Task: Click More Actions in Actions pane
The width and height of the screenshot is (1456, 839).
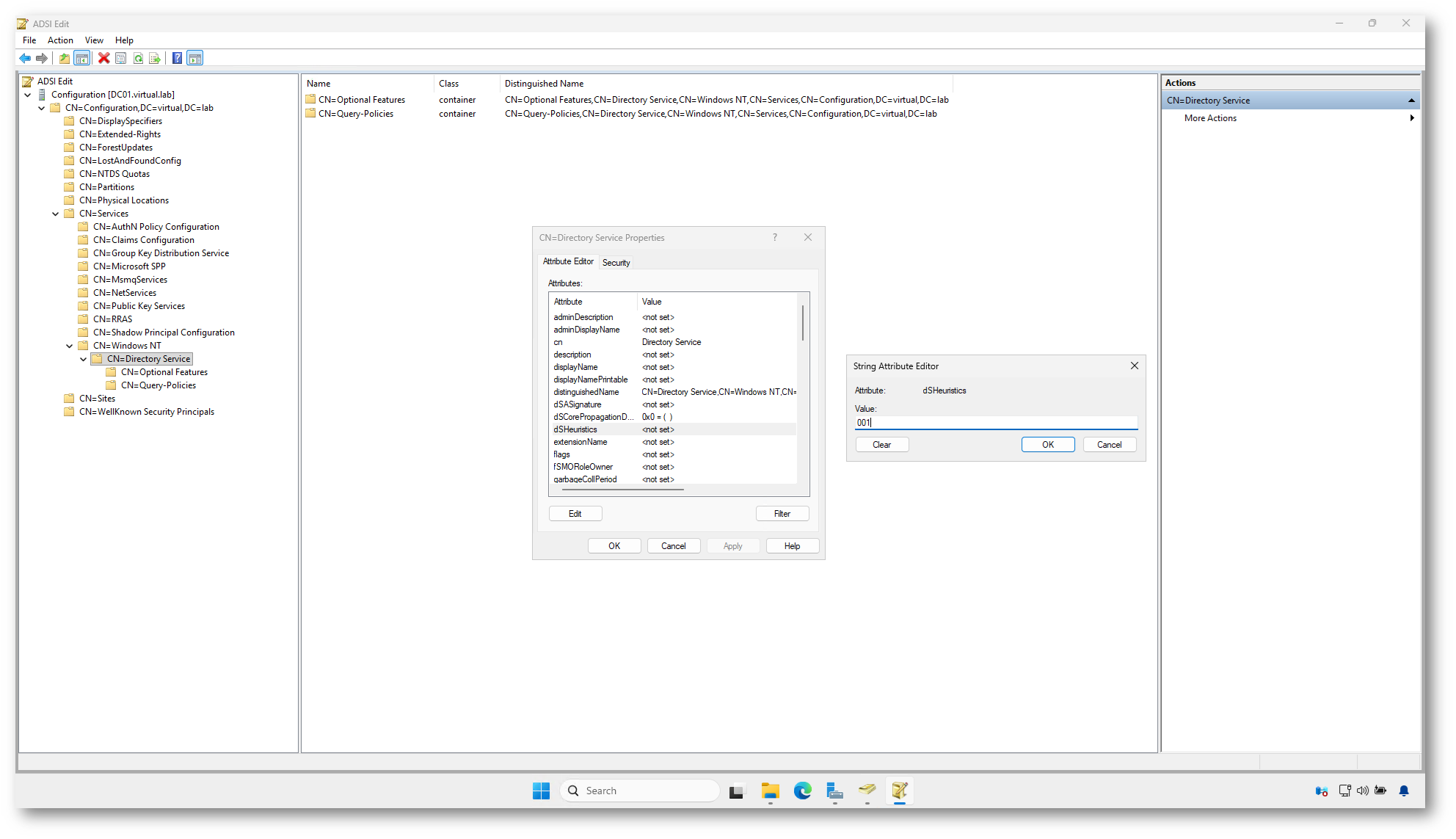Action: click(x=1210, y=118)
